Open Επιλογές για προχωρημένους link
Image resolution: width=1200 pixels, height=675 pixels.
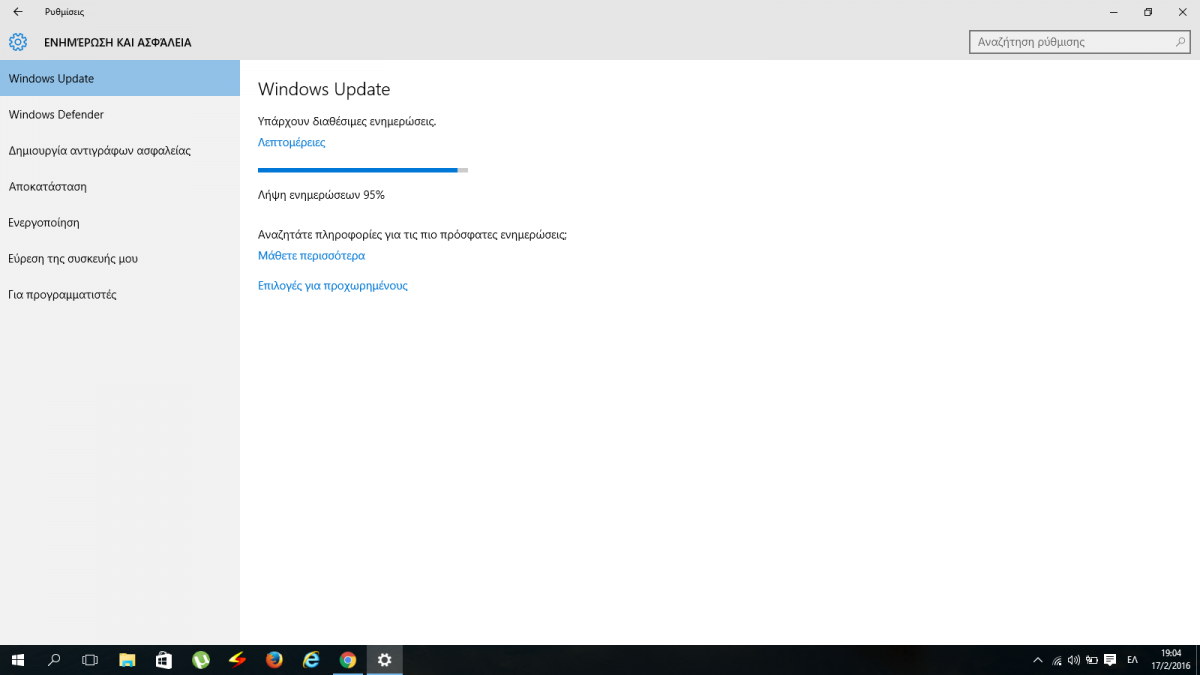[x=333, y=285]
